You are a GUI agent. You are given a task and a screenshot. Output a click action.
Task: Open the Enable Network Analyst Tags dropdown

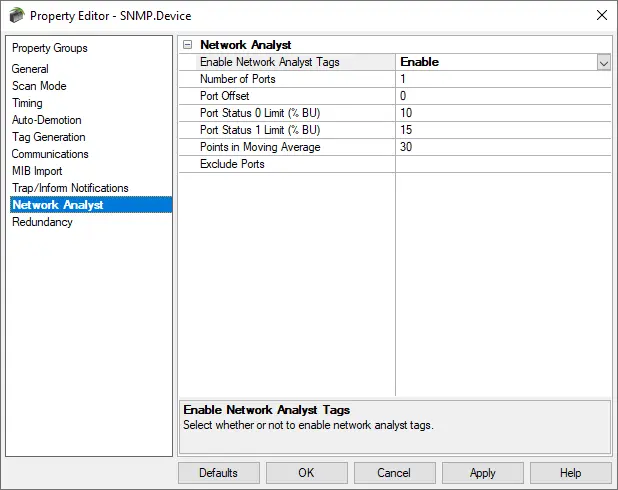(603, 62)
